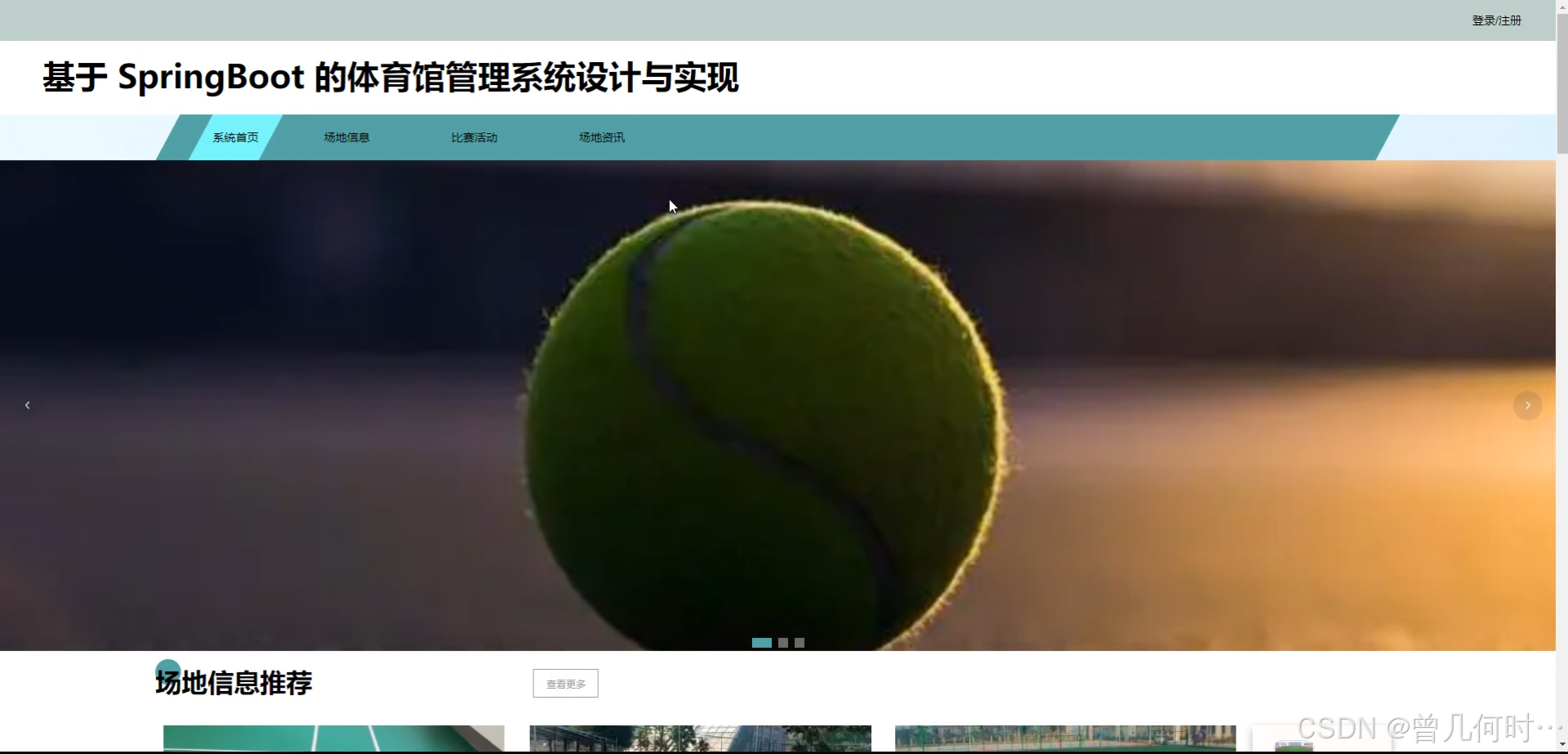Navigate to the 场地资讯 section
Image resolution: width=1568 pixels, height=754 pixels.
pyautogui.click(x=601, y=137)
